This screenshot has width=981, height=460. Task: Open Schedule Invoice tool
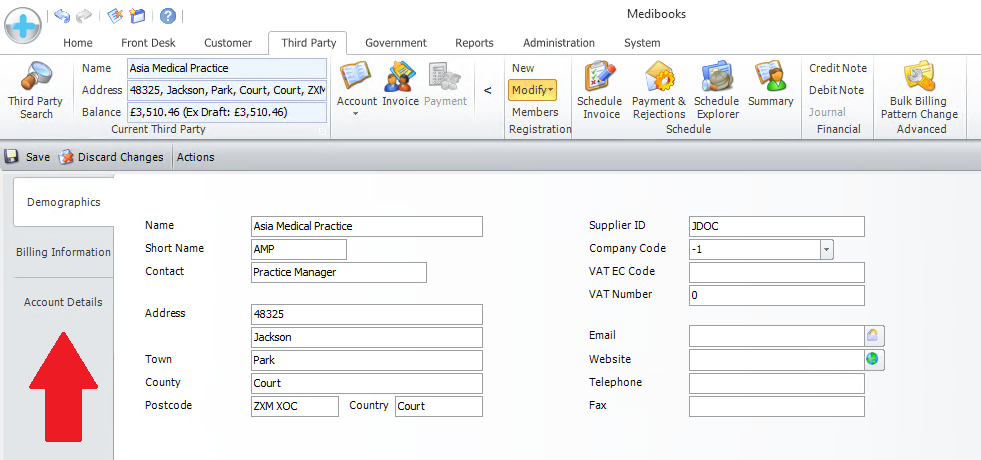click(x=601, y=90)
